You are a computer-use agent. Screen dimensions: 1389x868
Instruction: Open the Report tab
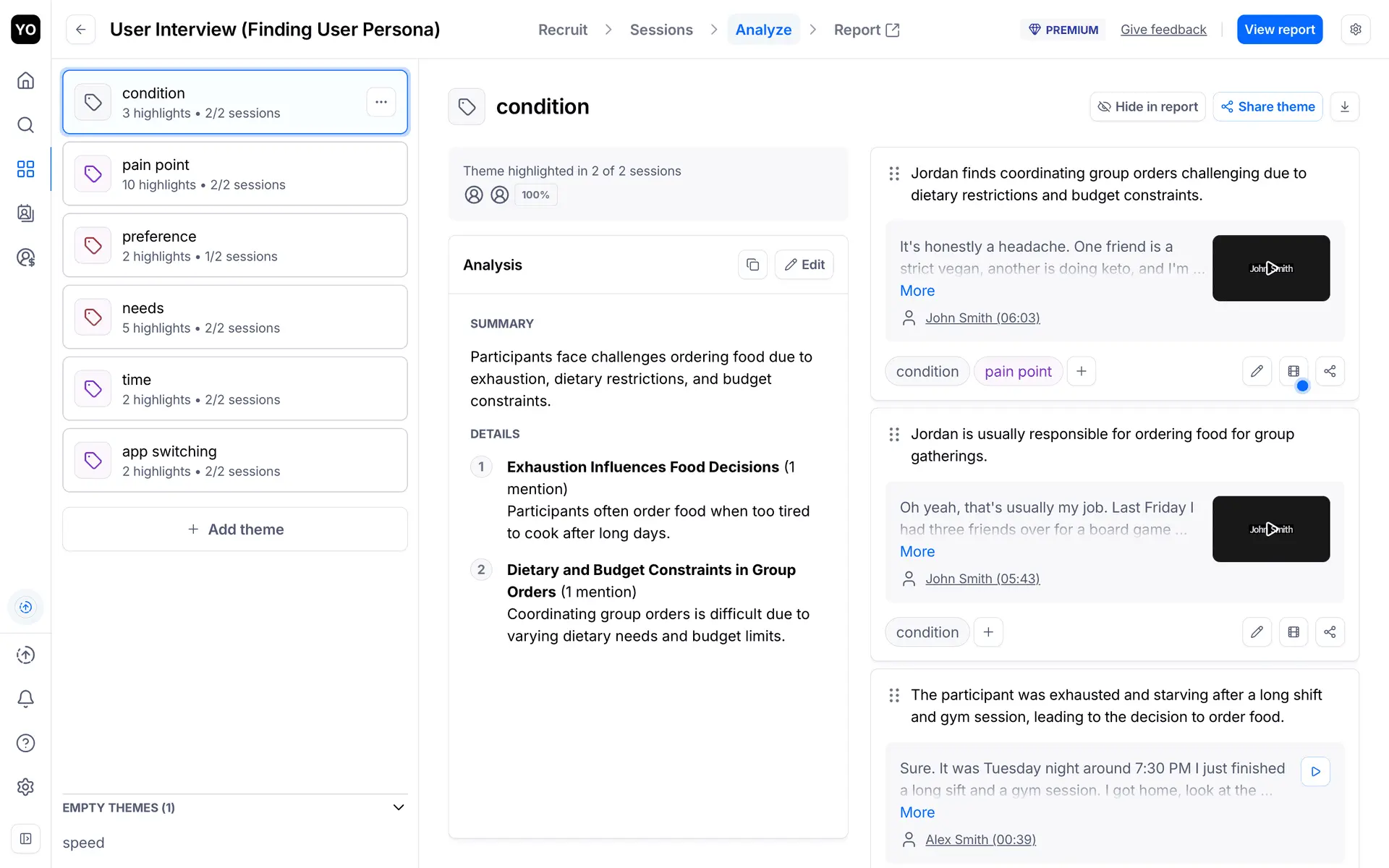pos(866,30)
